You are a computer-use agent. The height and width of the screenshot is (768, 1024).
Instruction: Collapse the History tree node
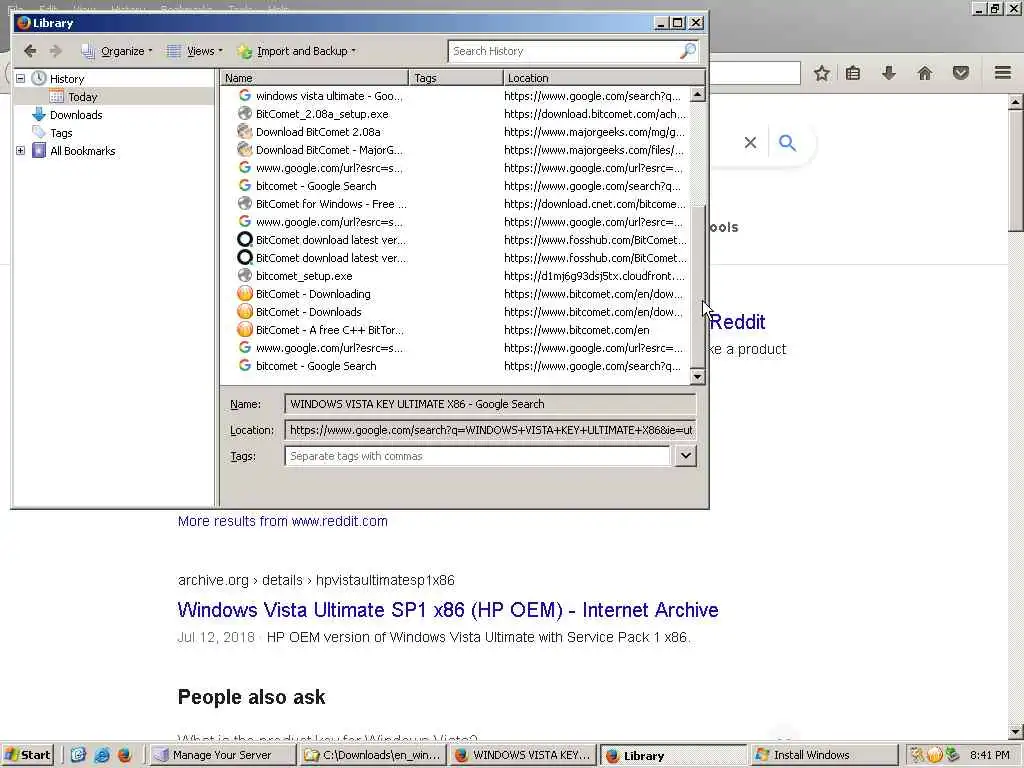point(20,78)
